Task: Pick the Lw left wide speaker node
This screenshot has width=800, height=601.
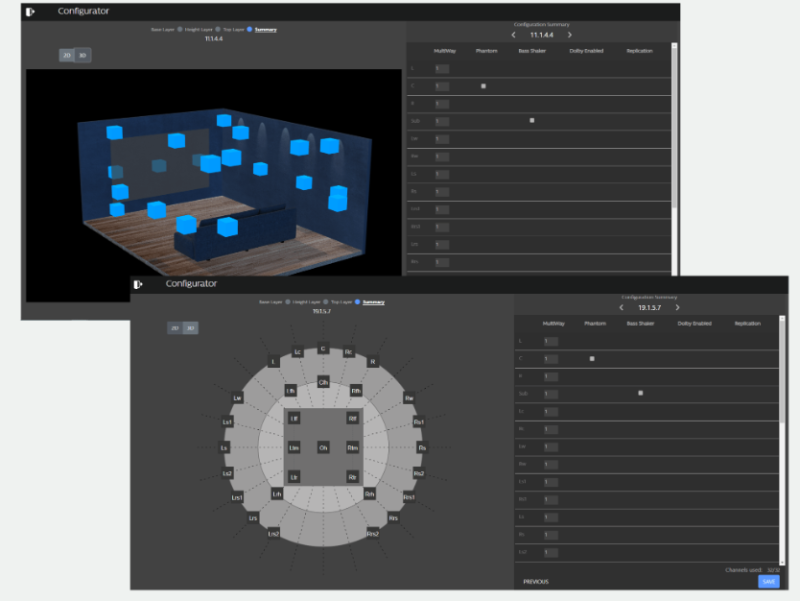Action: 238,398
